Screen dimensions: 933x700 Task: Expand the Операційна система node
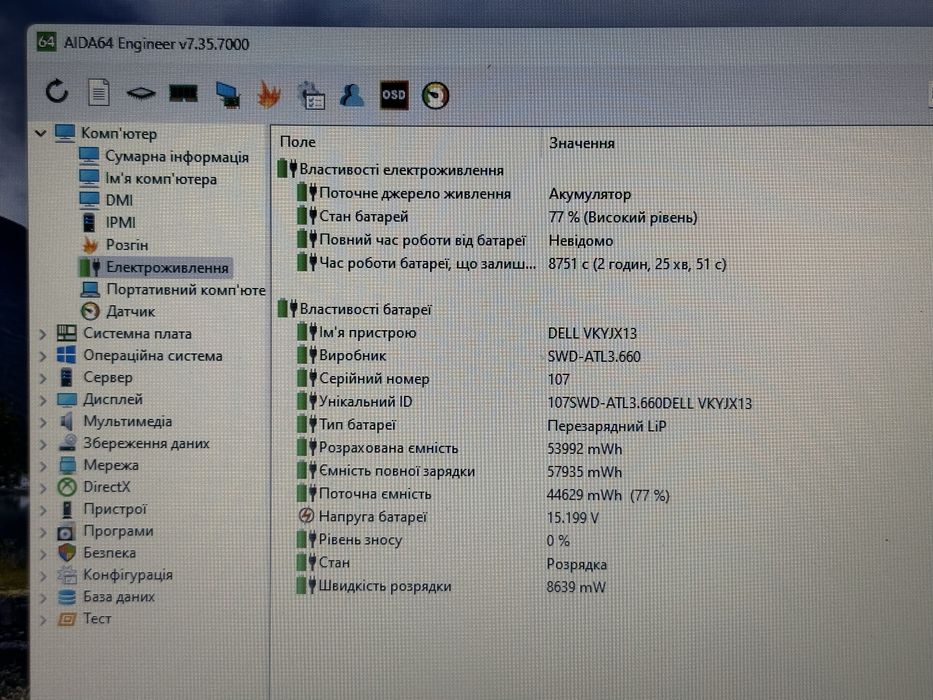click(43, 356)
